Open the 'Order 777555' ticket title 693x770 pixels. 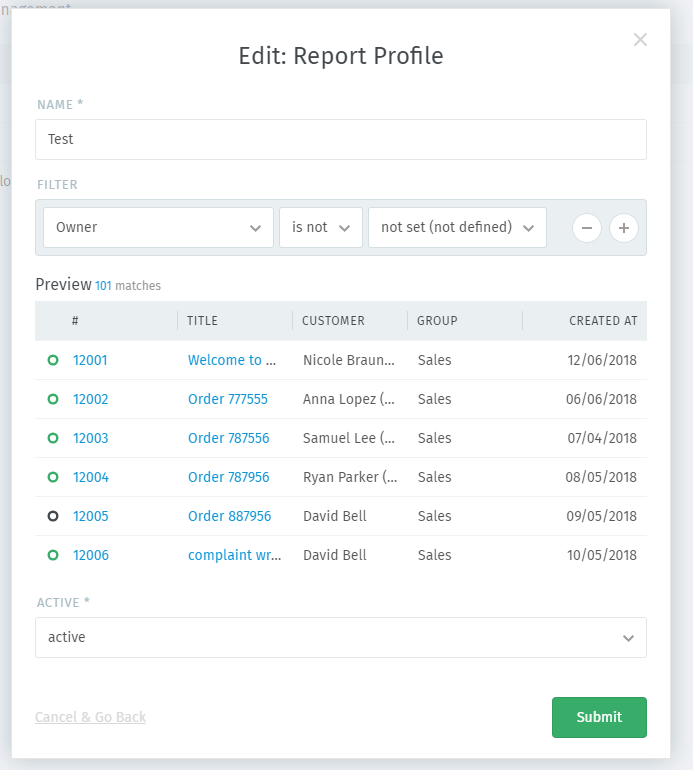(228, 399)
